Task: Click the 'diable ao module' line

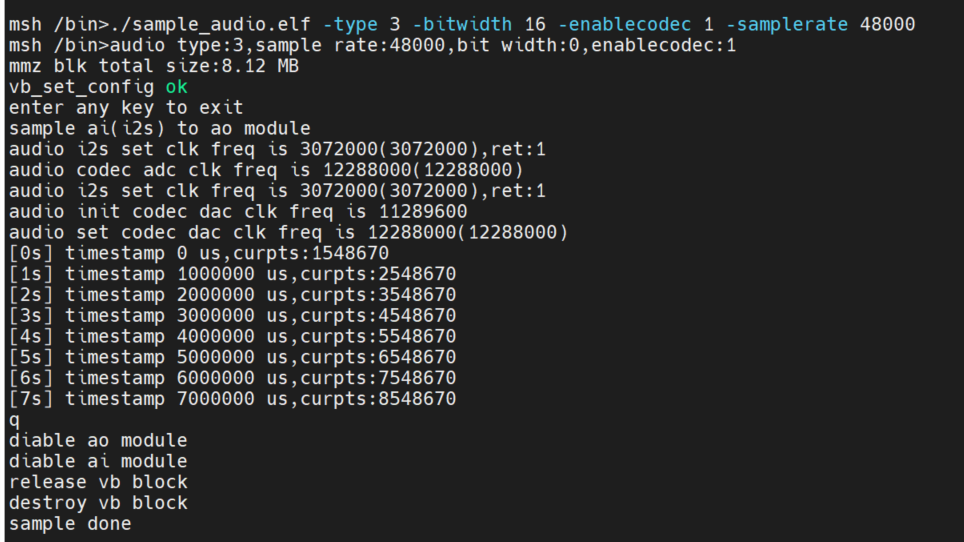Action: coord(98,441)
